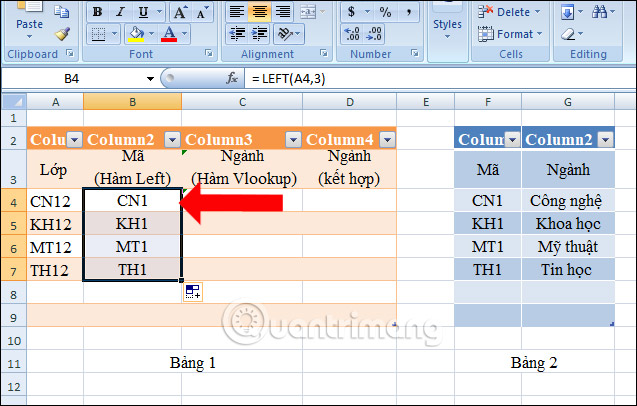Select column B header

pos(132,102)
